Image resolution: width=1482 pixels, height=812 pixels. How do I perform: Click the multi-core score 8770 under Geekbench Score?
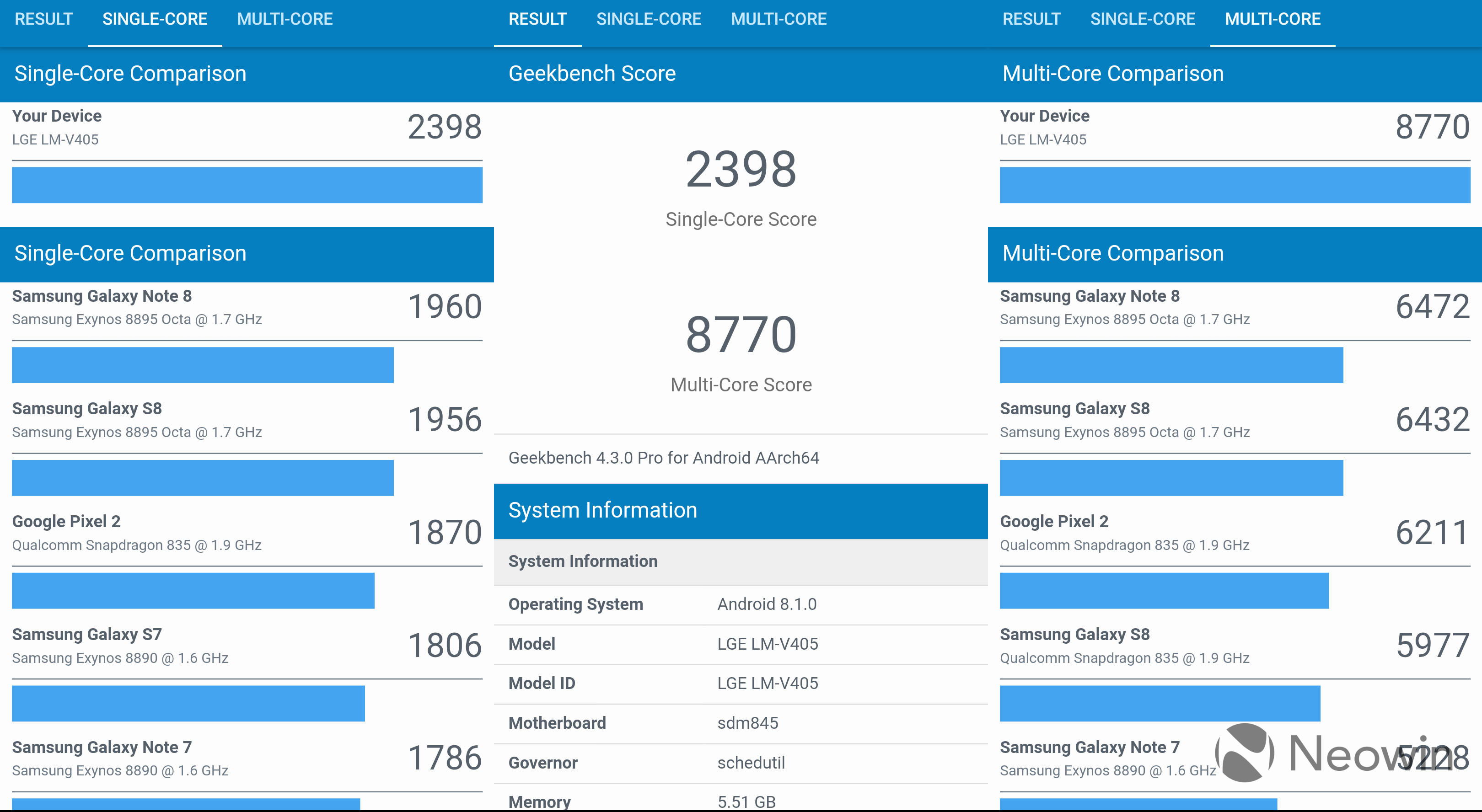[741, 335]
